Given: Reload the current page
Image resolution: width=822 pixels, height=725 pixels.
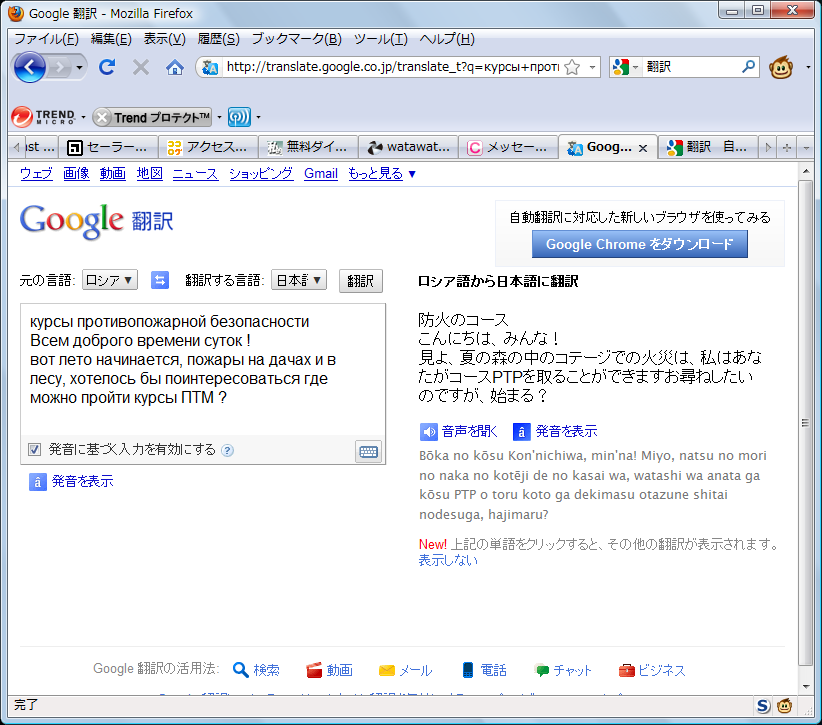Looking at the screenshot, I should pos(107,67).
